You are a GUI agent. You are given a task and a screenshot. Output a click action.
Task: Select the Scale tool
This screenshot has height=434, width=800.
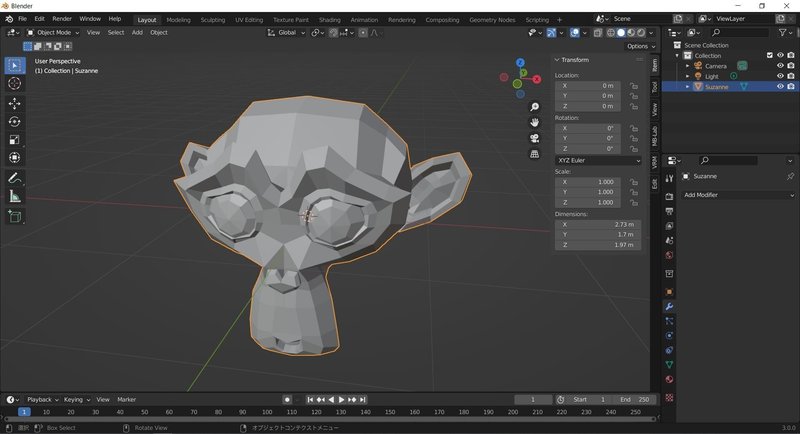15,139
